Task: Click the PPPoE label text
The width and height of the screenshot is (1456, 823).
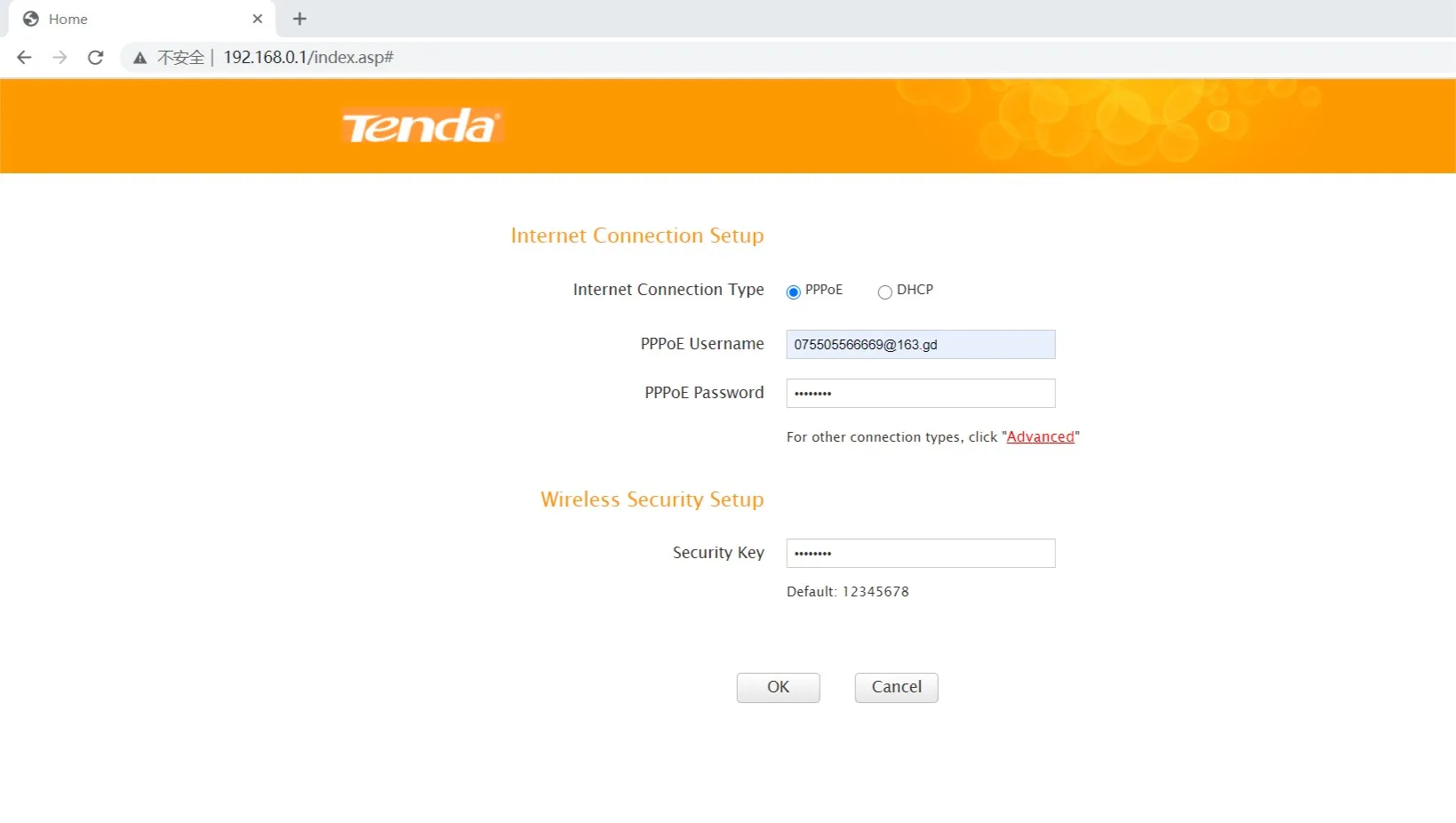Action: (x=824, y=290)
